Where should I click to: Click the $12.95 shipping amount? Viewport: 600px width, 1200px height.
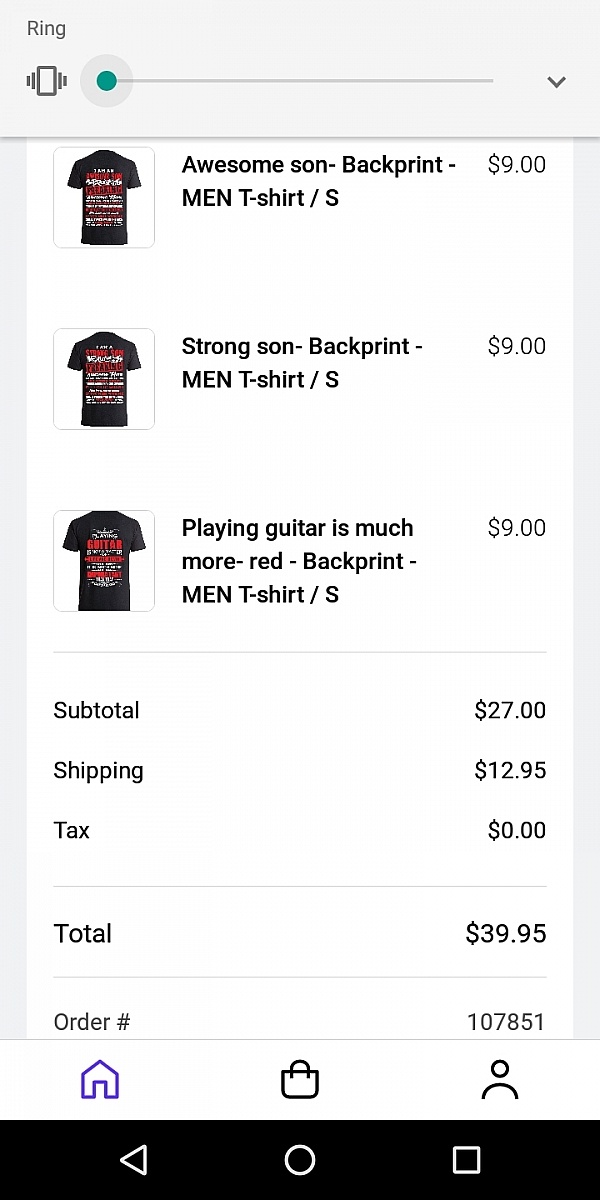[510, 771]
